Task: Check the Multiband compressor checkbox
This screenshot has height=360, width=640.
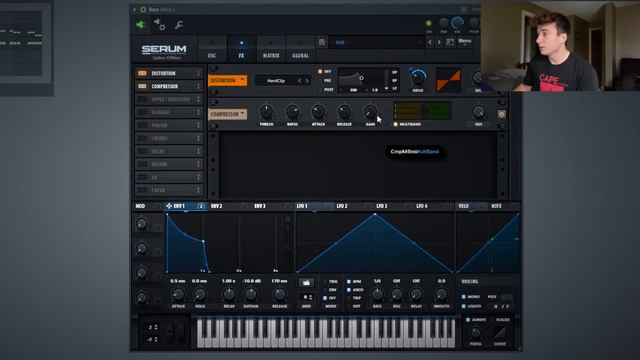Action: pyautogui.click(x=395, y=124)
